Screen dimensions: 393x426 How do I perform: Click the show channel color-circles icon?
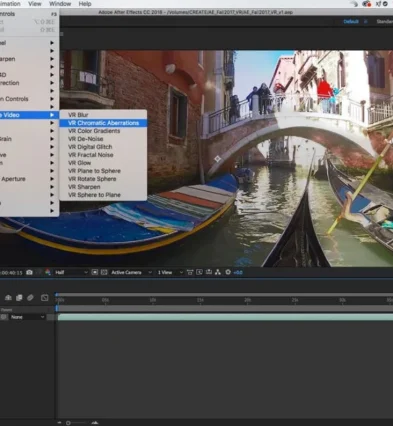48,272
